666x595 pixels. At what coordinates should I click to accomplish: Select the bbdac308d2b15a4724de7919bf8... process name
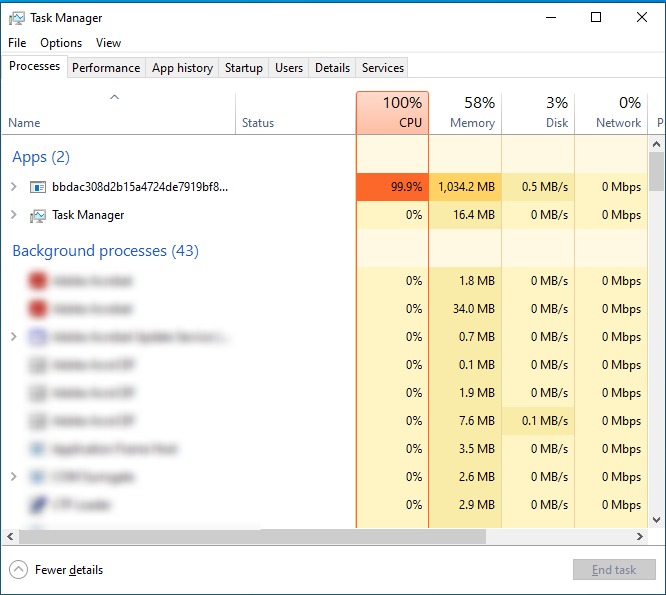click(140, 186)
